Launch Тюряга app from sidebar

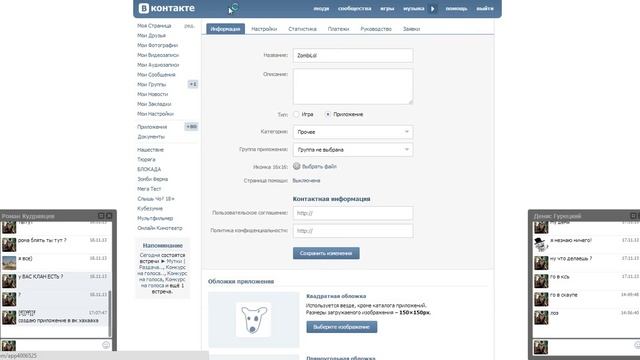(146, 160)
